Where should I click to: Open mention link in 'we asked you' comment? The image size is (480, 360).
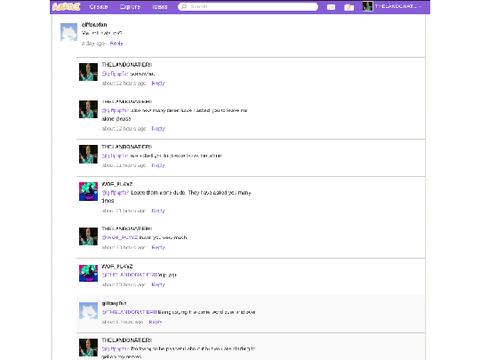tap(115, 156)
